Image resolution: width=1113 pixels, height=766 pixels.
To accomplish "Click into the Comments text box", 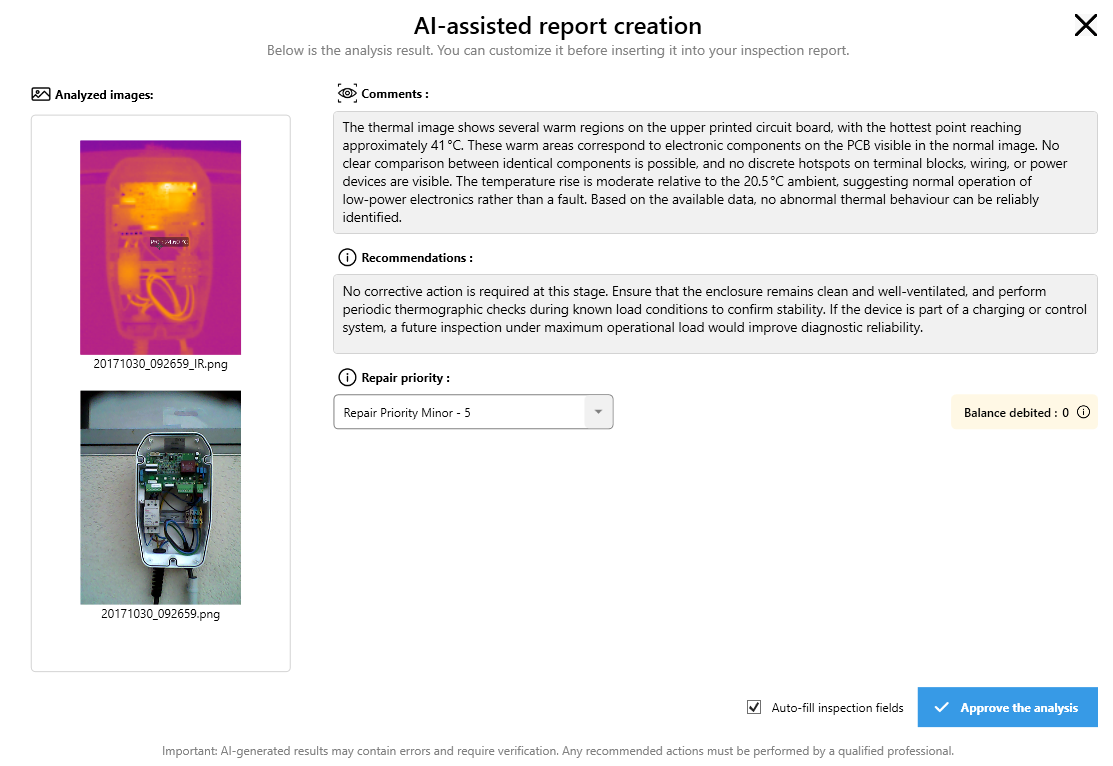I will [x=715, y=172].
